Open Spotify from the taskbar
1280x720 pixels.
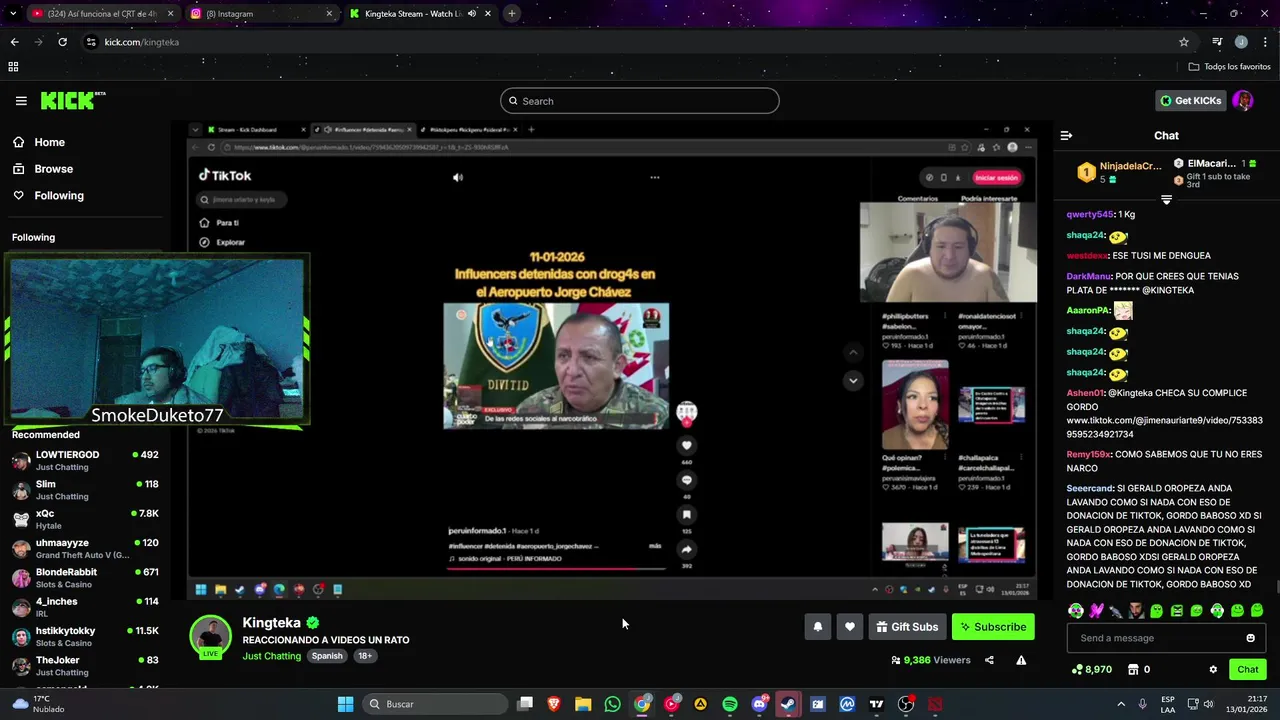[730, 704]
